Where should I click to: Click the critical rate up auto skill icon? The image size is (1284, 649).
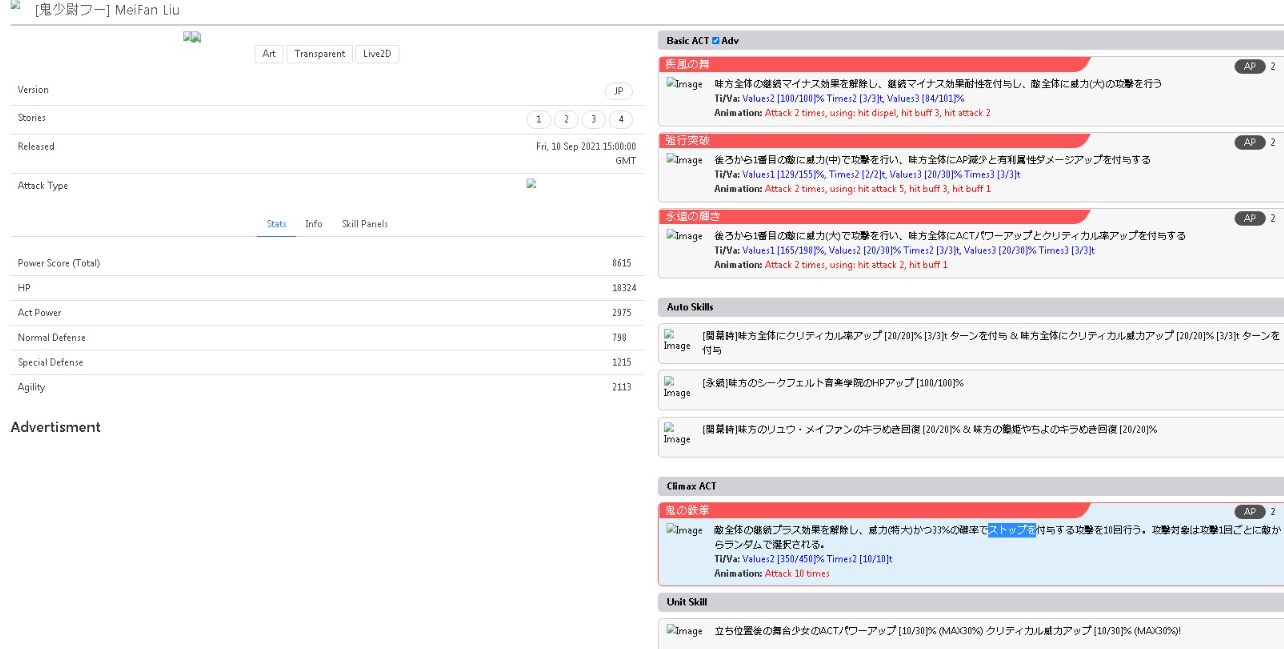click(677, 340)
